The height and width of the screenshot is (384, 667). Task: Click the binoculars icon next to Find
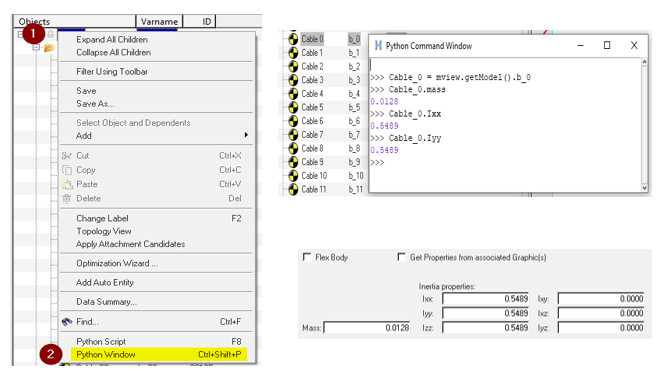[x=67, y=322]
